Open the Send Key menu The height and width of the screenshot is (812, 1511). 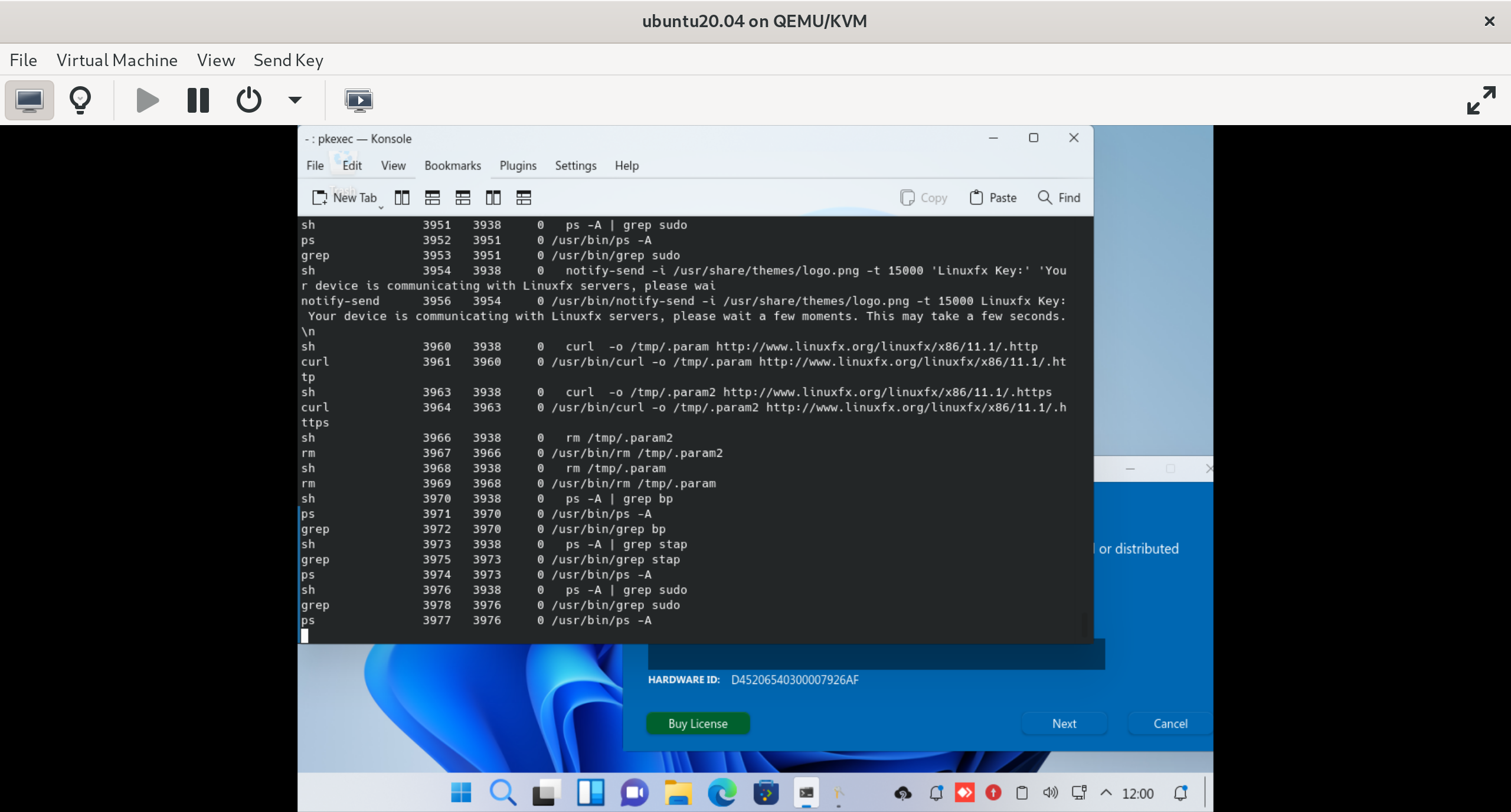[288, 60]
